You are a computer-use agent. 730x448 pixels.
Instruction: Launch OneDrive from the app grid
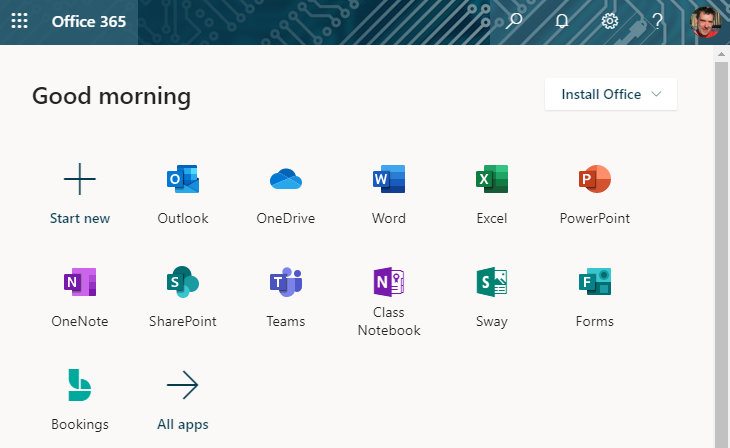tap(286, 180)
